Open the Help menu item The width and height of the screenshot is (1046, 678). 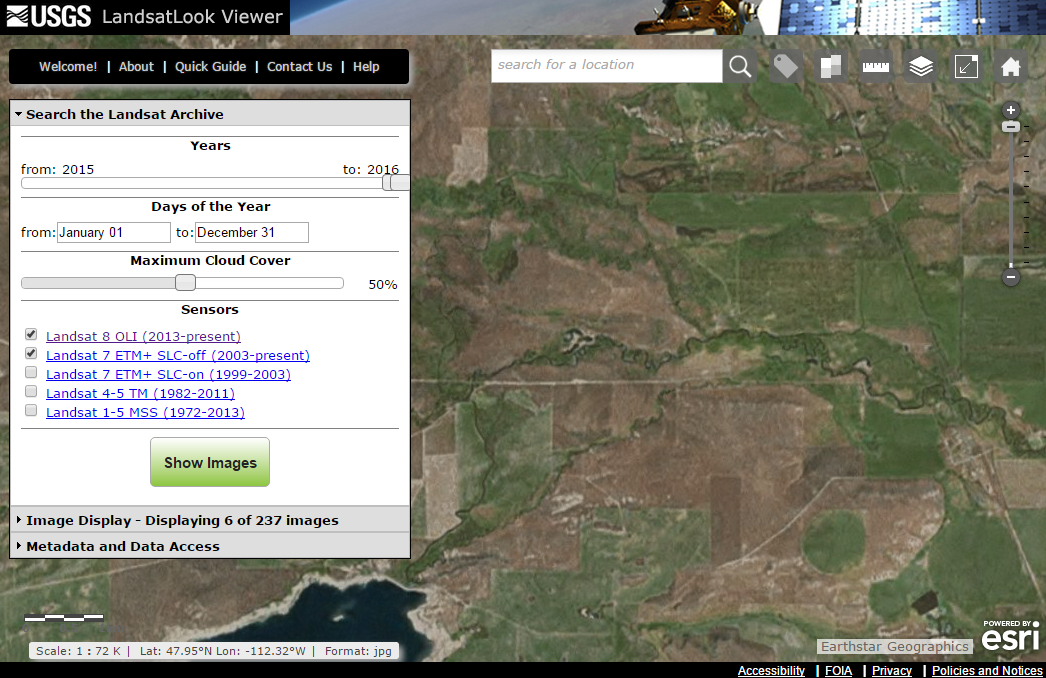pyautogui.click(x=366, y=67)
